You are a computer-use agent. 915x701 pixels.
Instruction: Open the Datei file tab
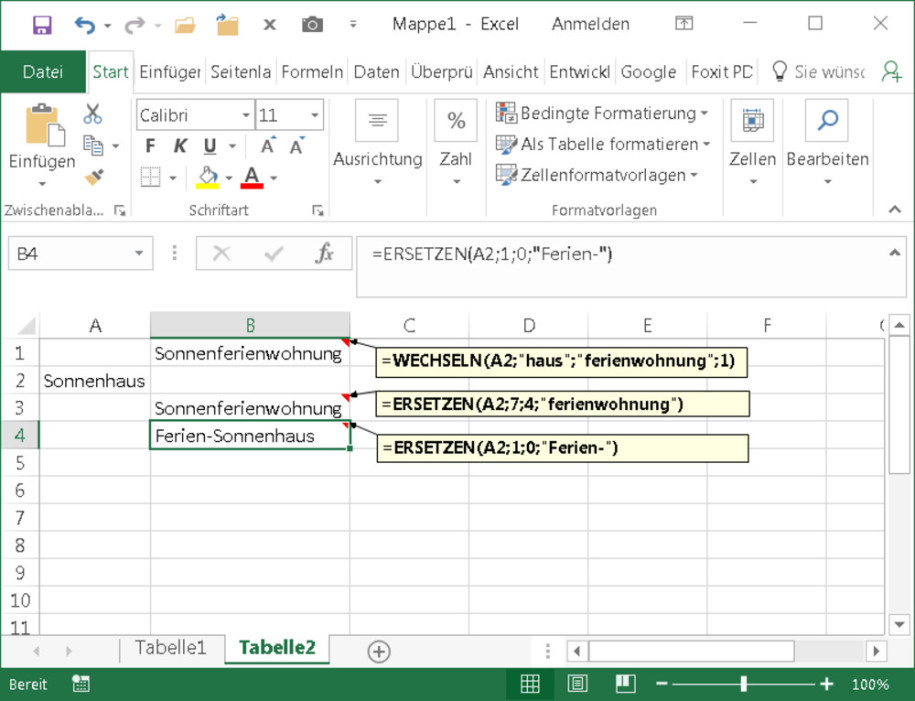click(43, 72)
